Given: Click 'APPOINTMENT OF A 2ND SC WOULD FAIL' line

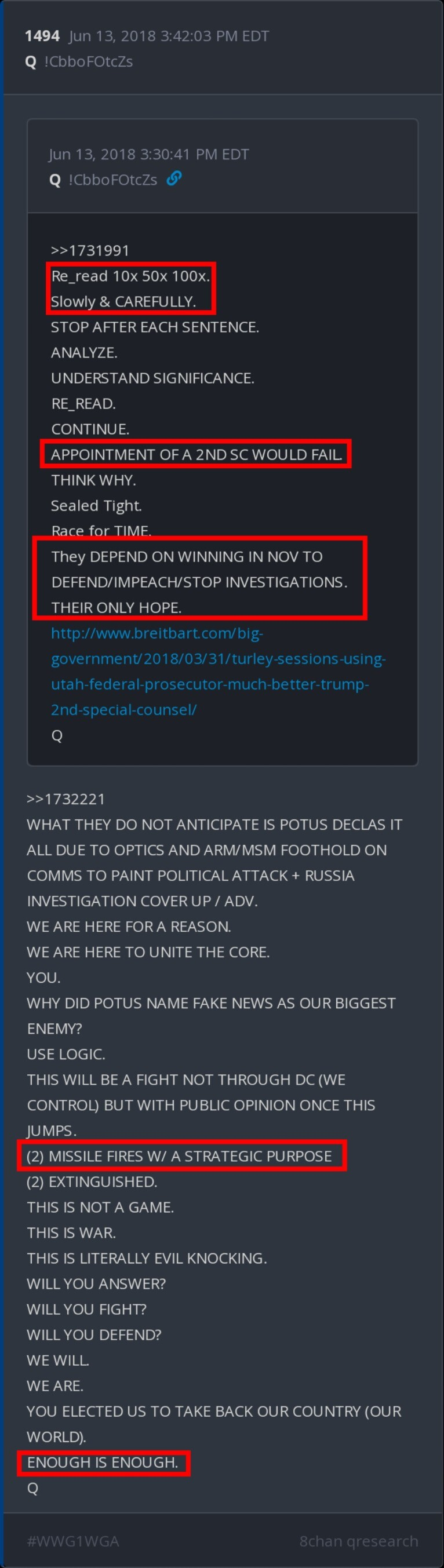Looking at the screenshot, I should 195,454.
